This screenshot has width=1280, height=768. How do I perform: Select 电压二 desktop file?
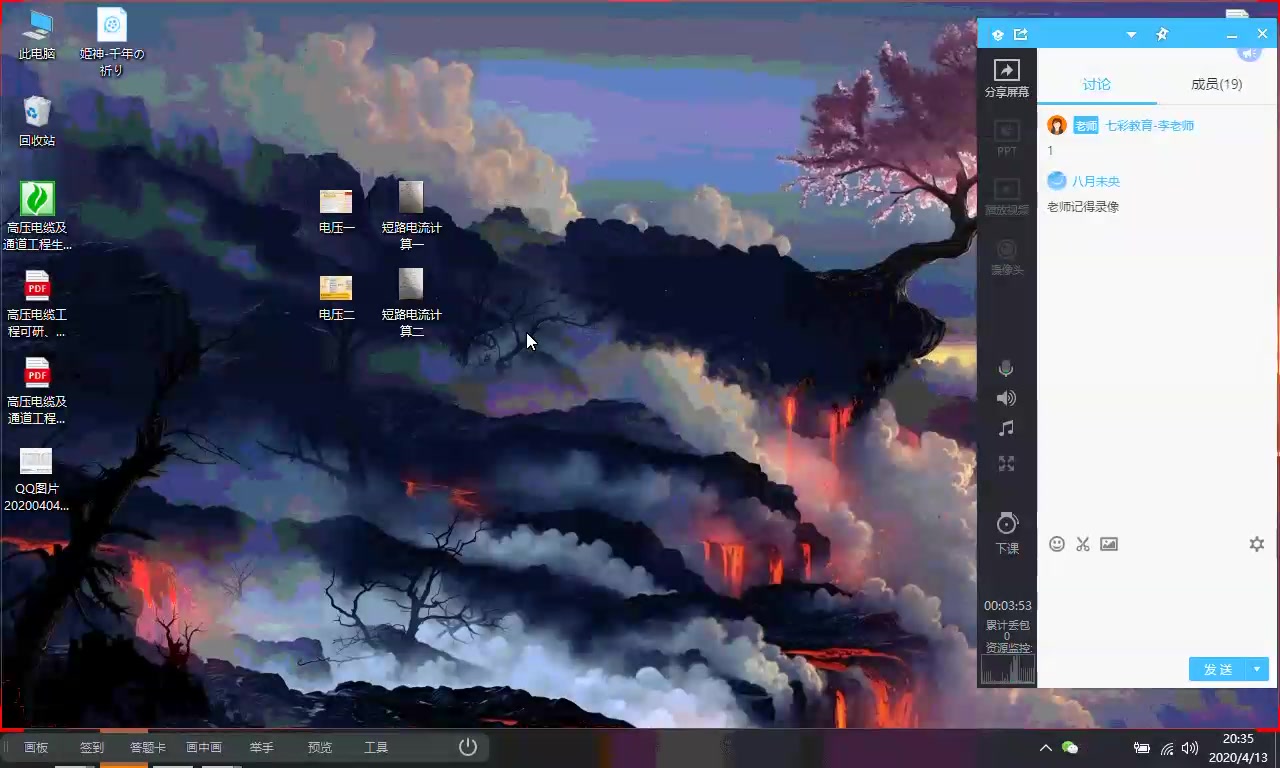(337, 296)
